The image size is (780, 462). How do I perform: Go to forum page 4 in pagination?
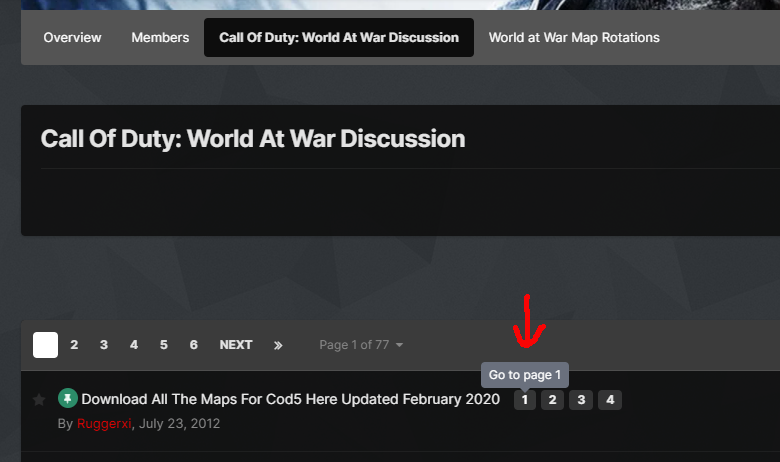click(134, 345)
